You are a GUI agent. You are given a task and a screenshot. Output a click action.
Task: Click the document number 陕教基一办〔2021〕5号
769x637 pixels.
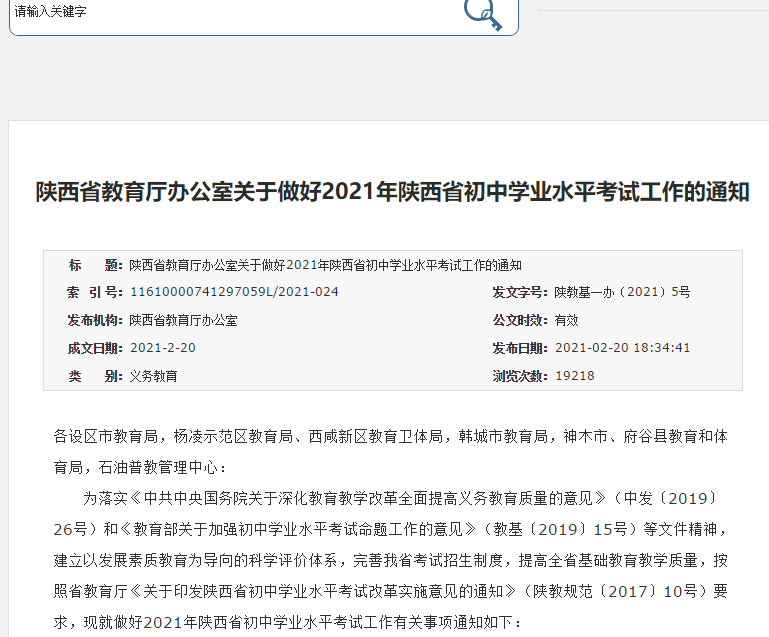pyautogui.click(x=622, y=292)
